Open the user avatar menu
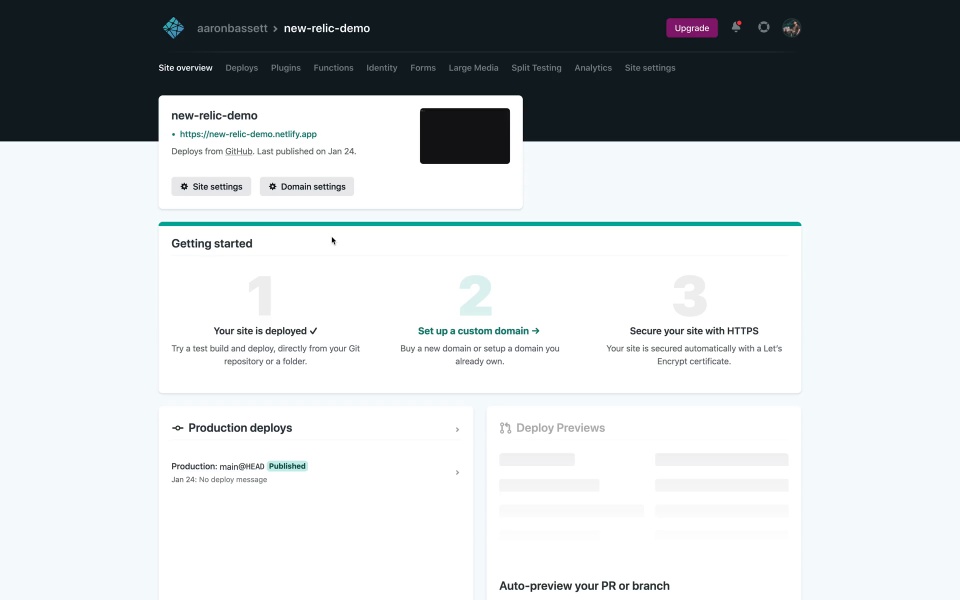 coord(791,28)
